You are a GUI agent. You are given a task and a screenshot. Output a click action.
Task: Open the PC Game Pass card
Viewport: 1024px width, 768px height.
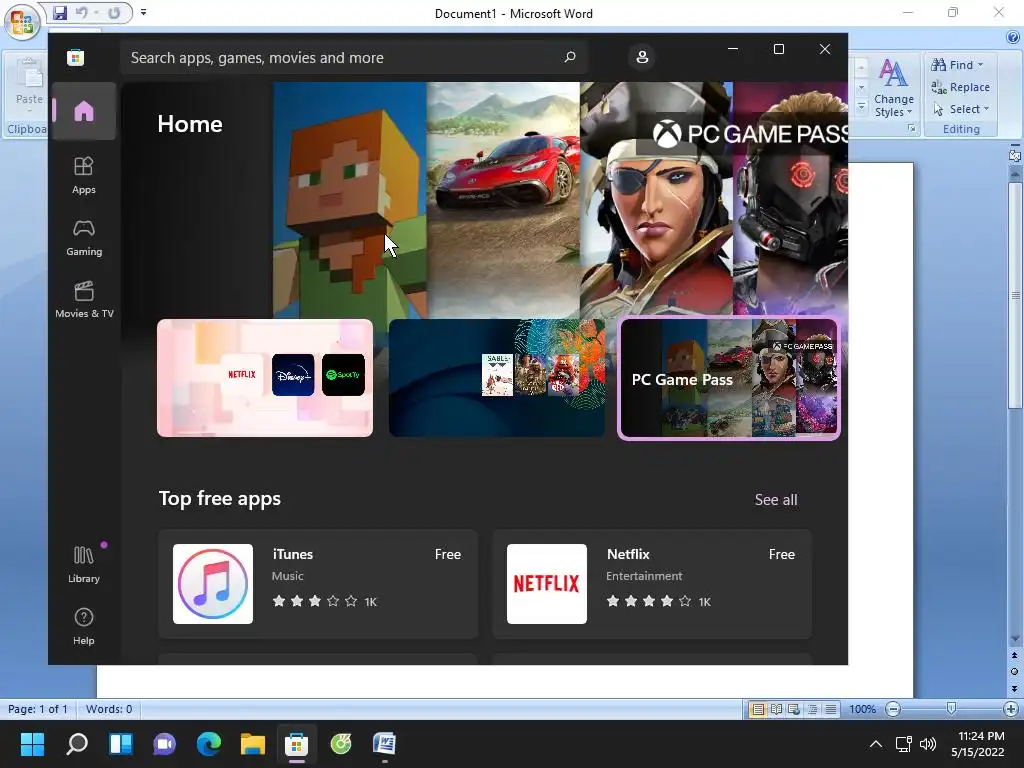click(729, 377)
